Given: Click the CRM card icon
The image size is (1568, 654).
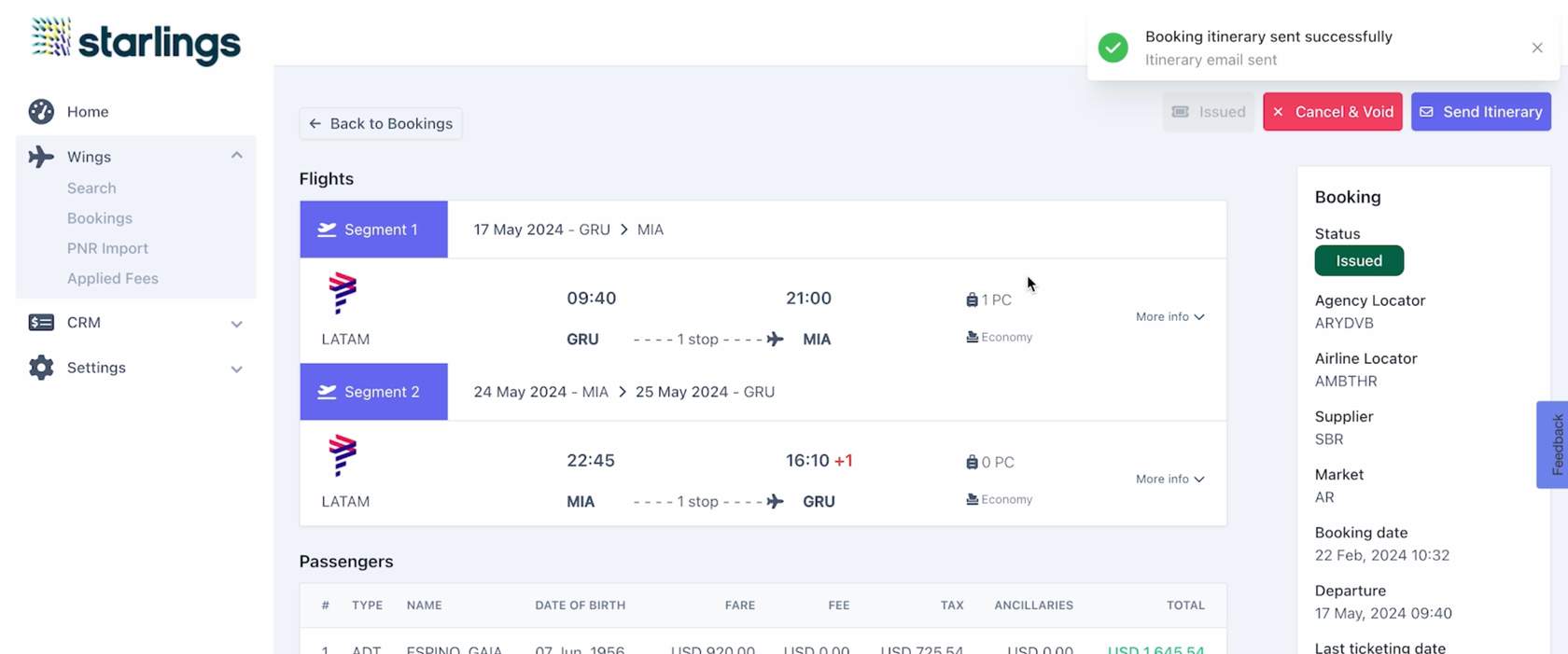Looking at the screenshot, I should pos(41,323).
